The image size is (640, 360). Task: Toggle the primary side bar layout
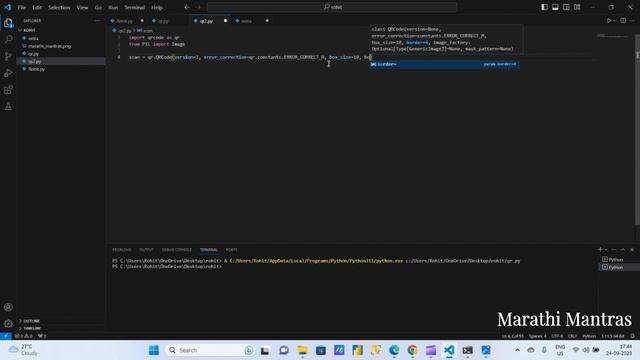coord(544,7)
